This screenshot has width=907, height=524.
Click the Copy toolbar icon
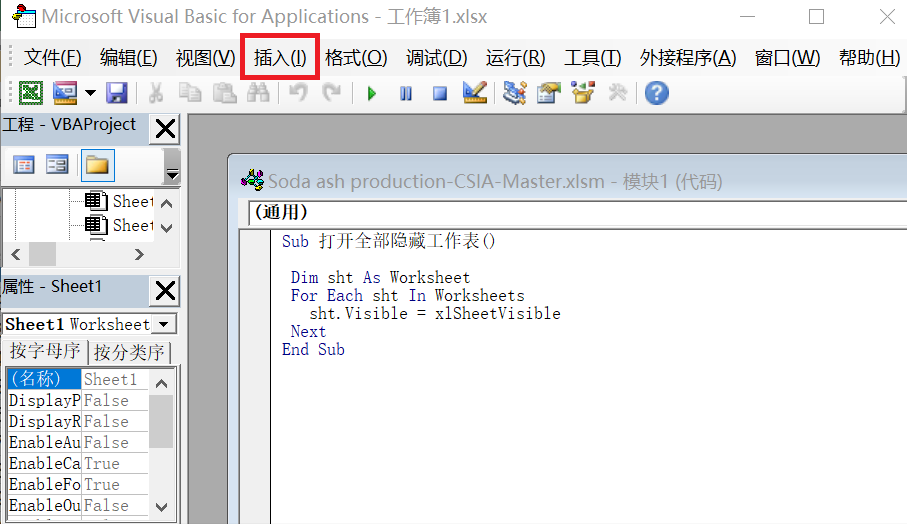click(x=190, y=93)
